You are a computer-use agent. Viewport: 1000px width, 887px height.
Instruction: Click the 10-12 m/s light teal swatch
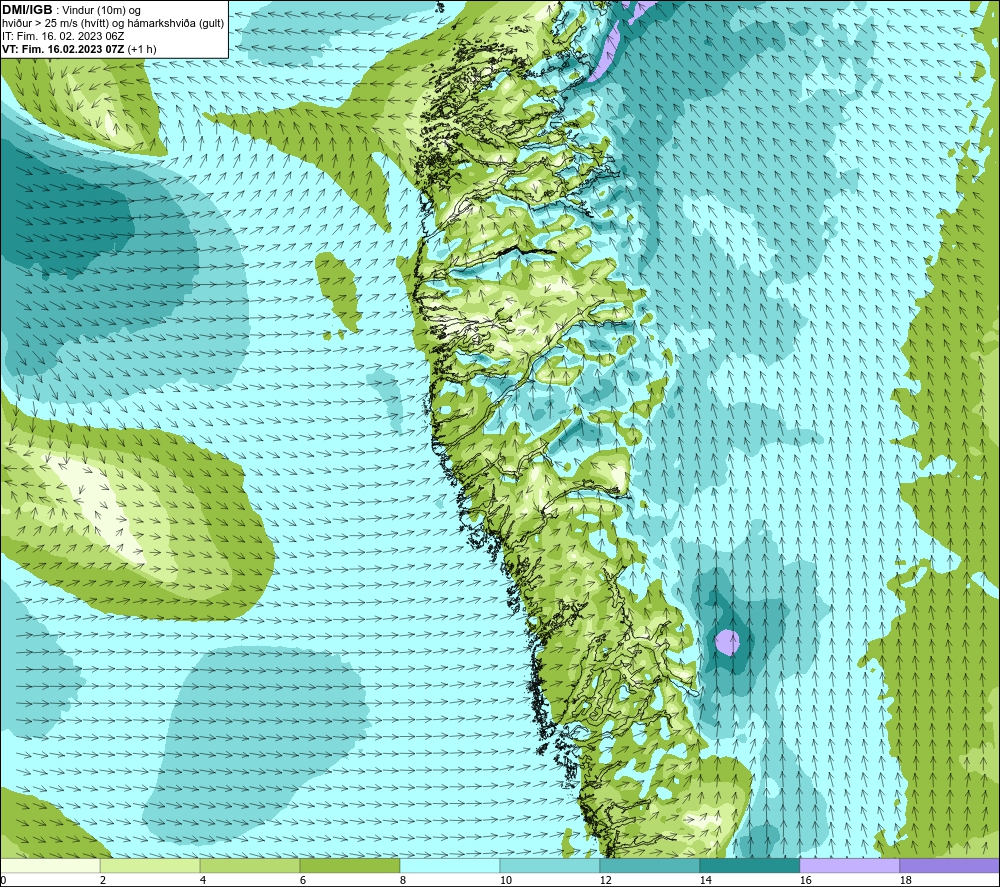[x=549, y=865]
